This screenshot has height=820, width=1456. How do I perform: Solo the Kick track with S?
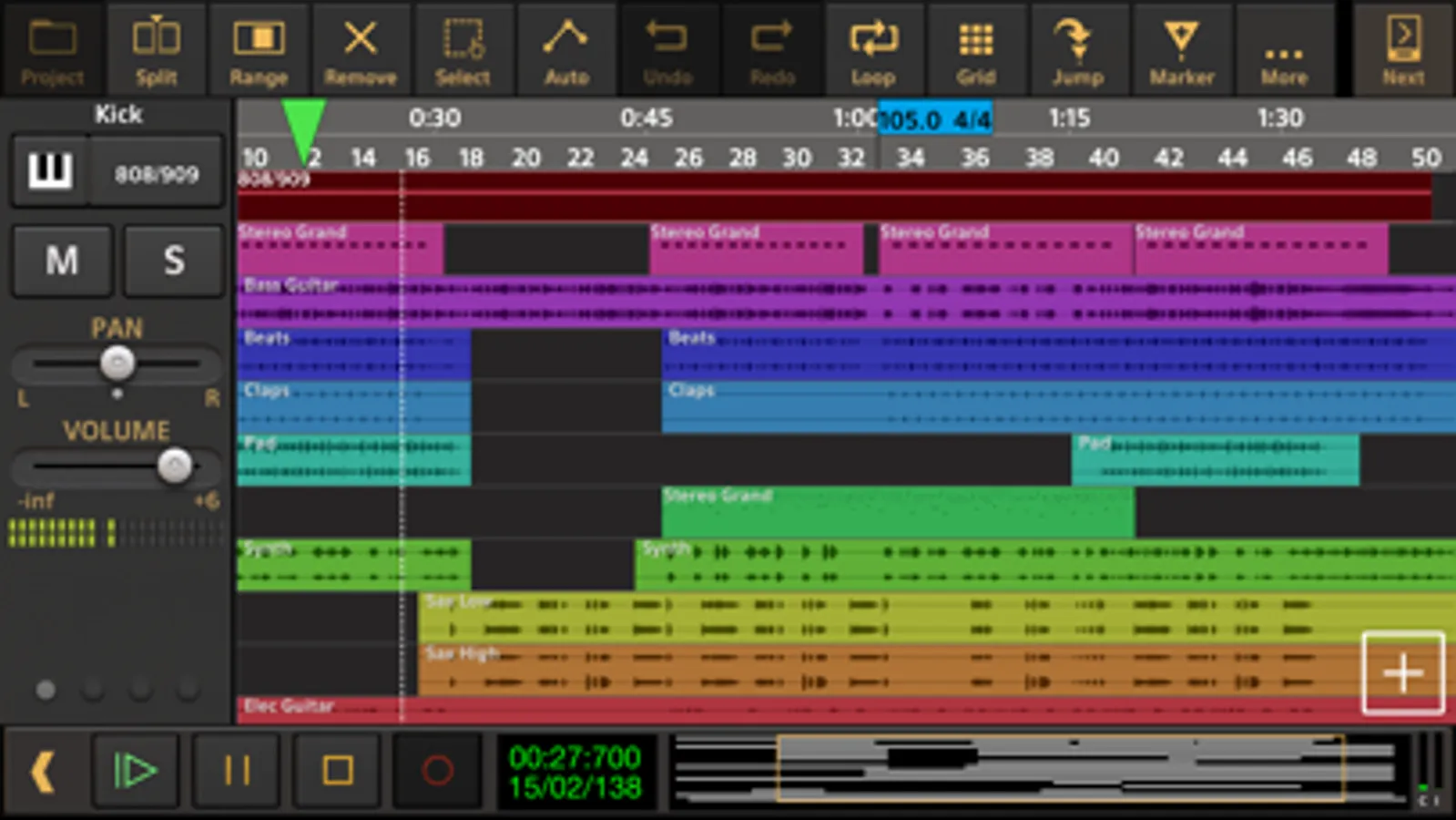[173, 261]
